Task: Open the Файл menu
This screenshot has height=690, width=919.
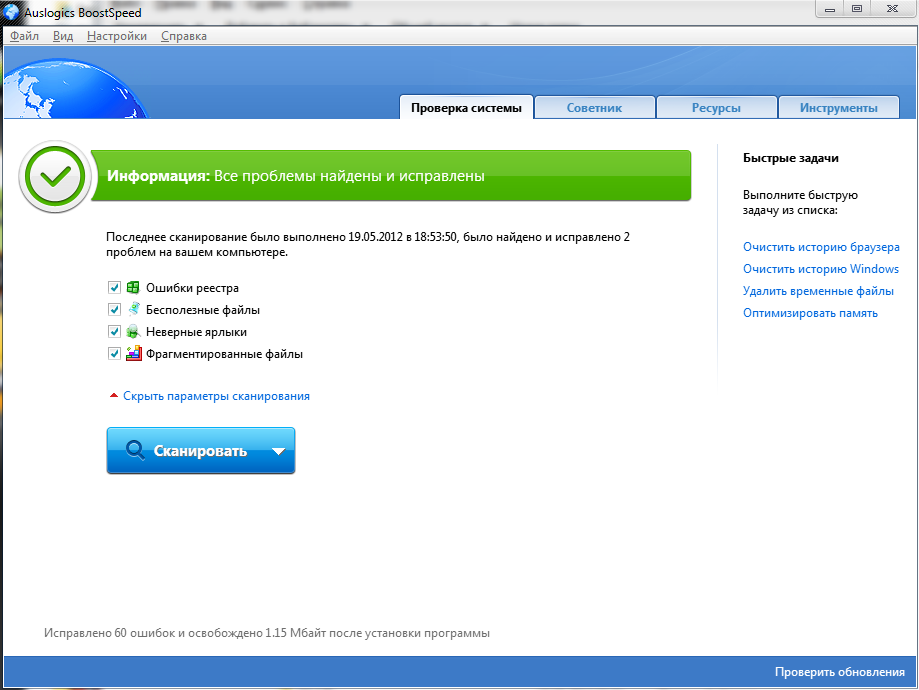Action: [x=25, y=36]
